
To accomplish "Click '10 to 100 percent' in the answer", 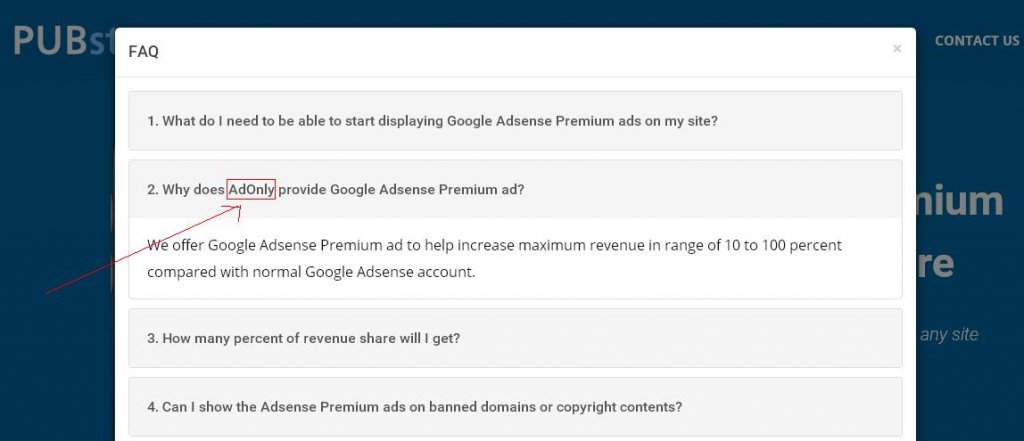I will tap(780, 245).
